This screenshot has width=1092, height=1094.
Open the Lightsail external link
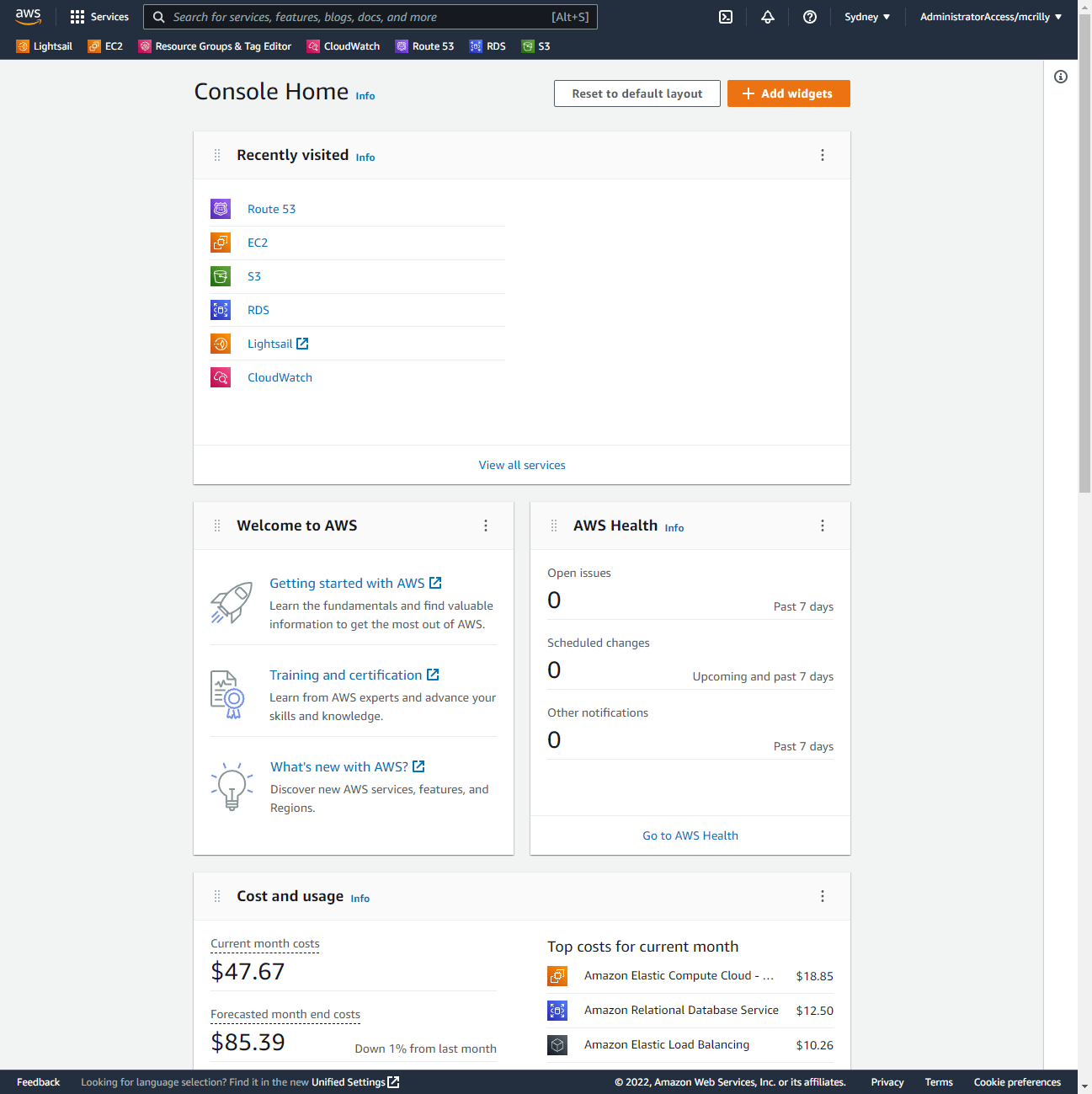[278, 344]
